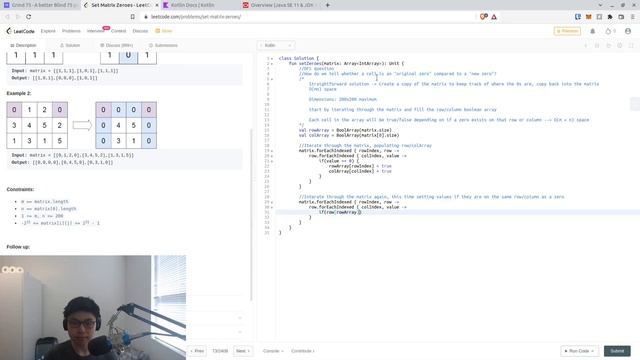Collapse the first row.forEachIndexed block fold
This screenshot has width=640, height=360.
(x=272, y=156)
